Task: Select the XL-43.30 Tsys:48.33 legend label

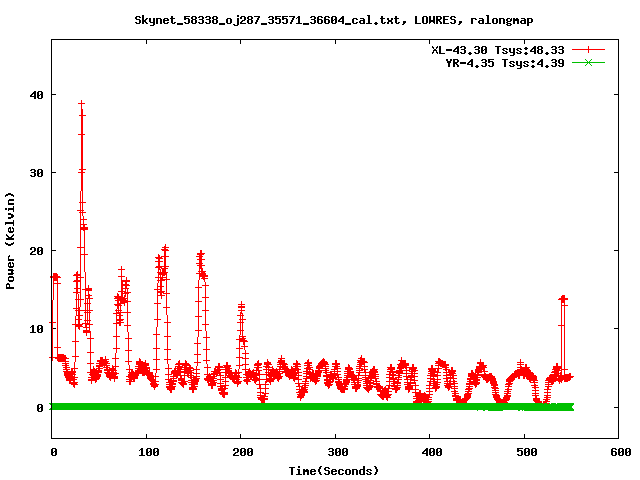Action: 498,50
